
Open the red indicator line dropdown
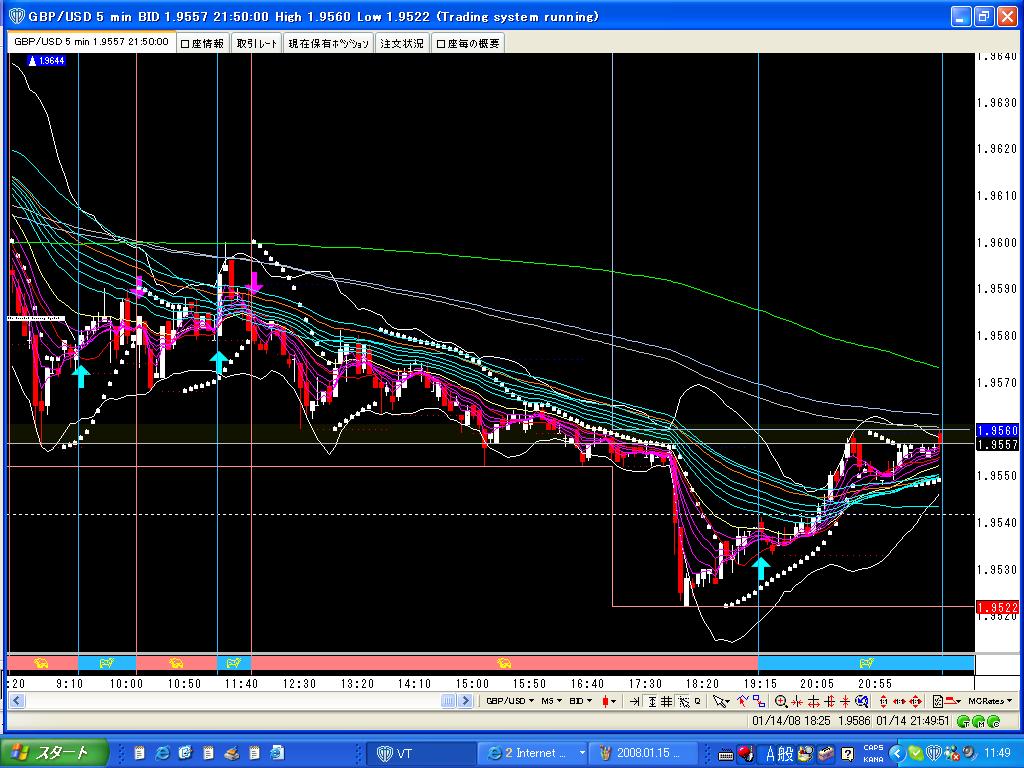click(953, 701)
